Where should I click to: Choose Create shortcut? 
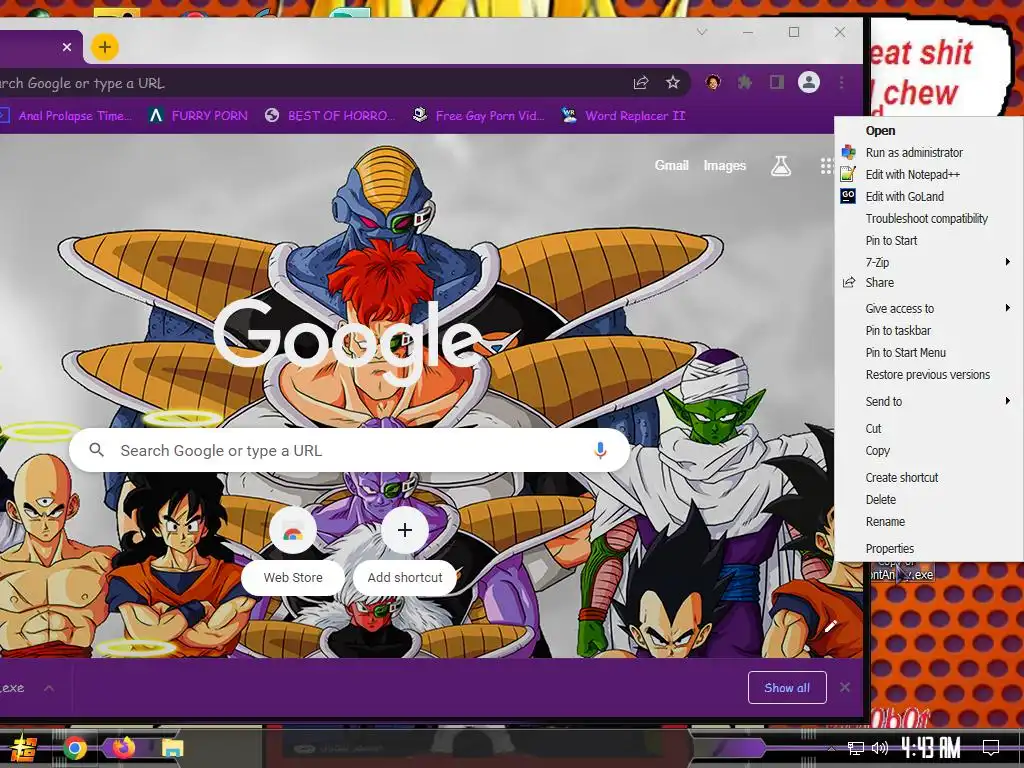[x=929, y=477]
